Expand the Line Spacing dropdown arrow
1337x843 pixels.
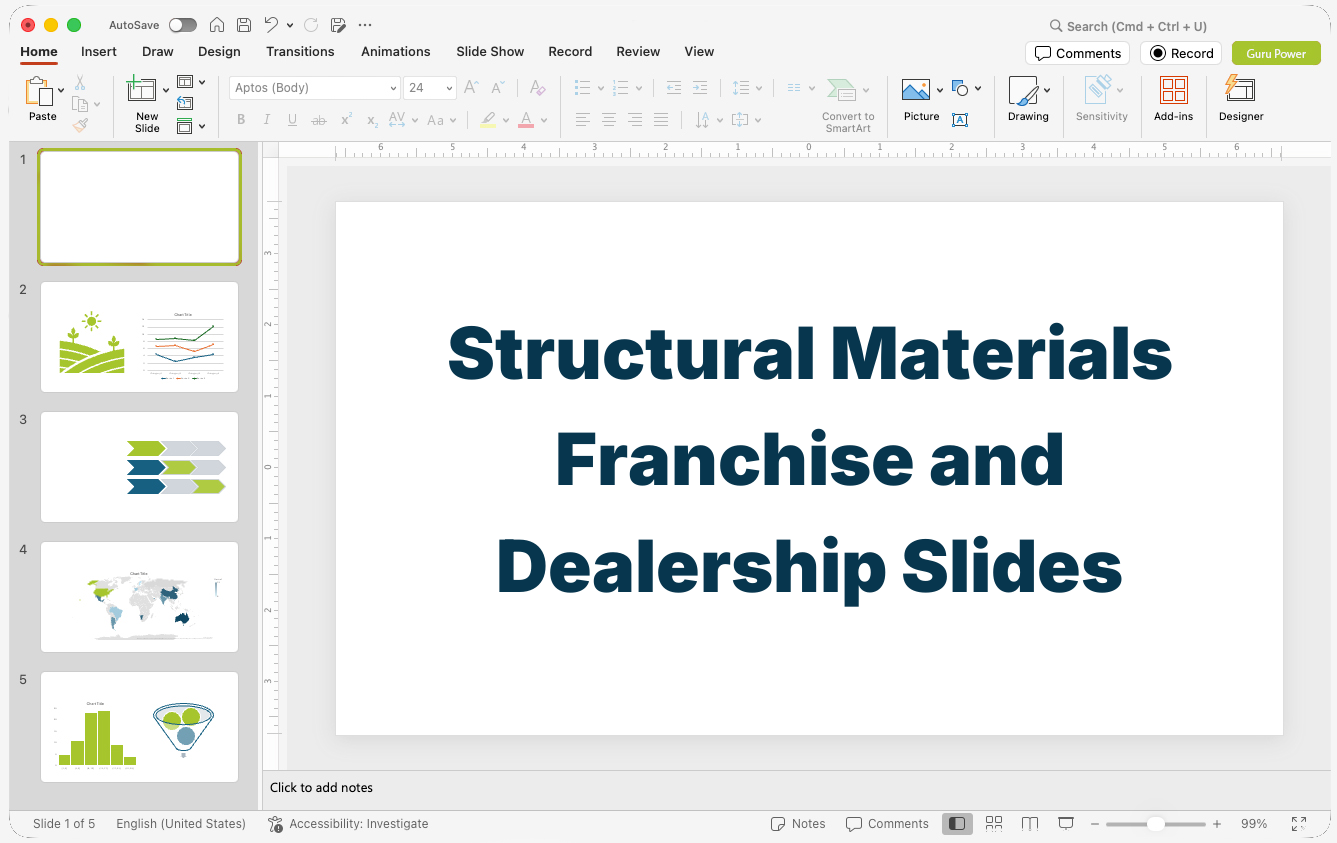(x=758, y=88)
